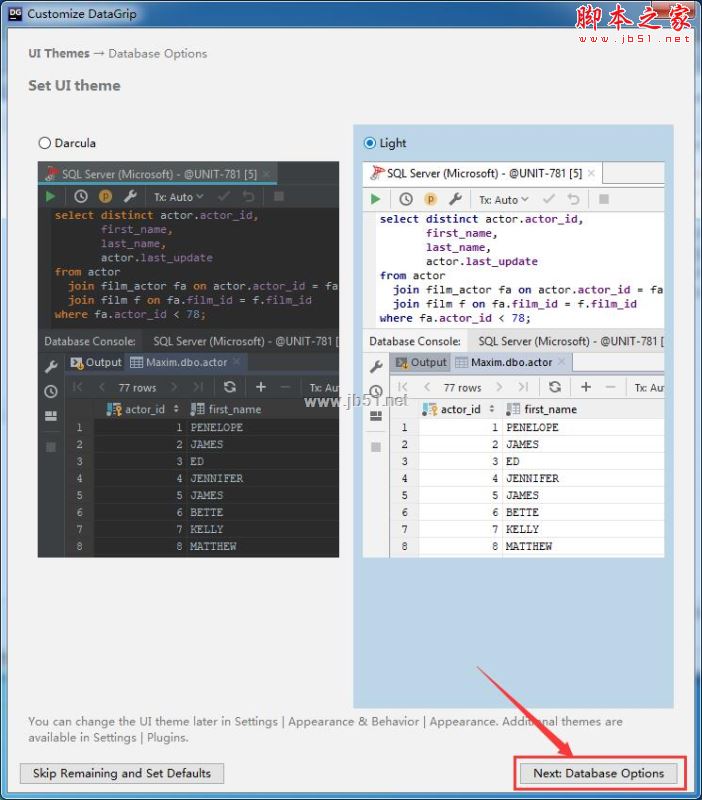Click toolbar wrench settings icon in Darcula preview

pyautogui.click(x=130, y=196)
